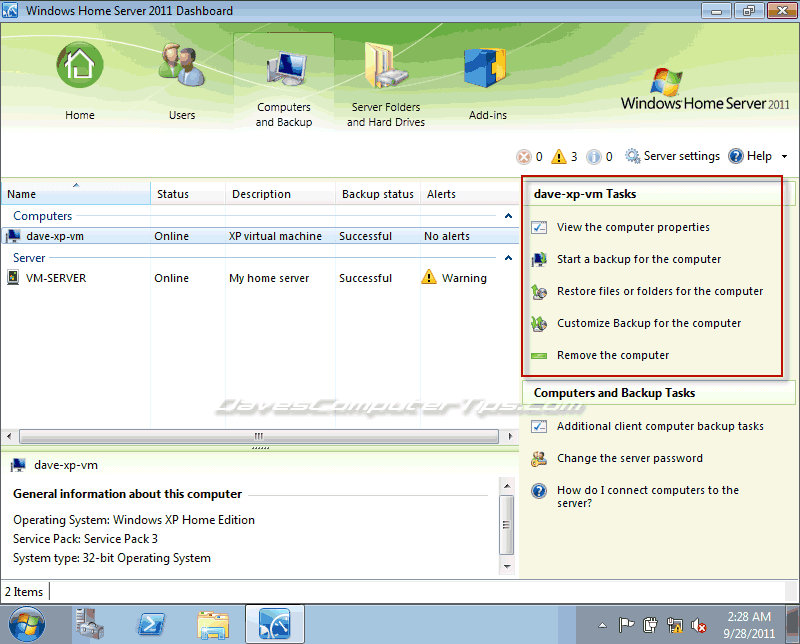The width and height of the screenshot is (800, 644).
Task: Open Help
Action: tap(749, 156)
